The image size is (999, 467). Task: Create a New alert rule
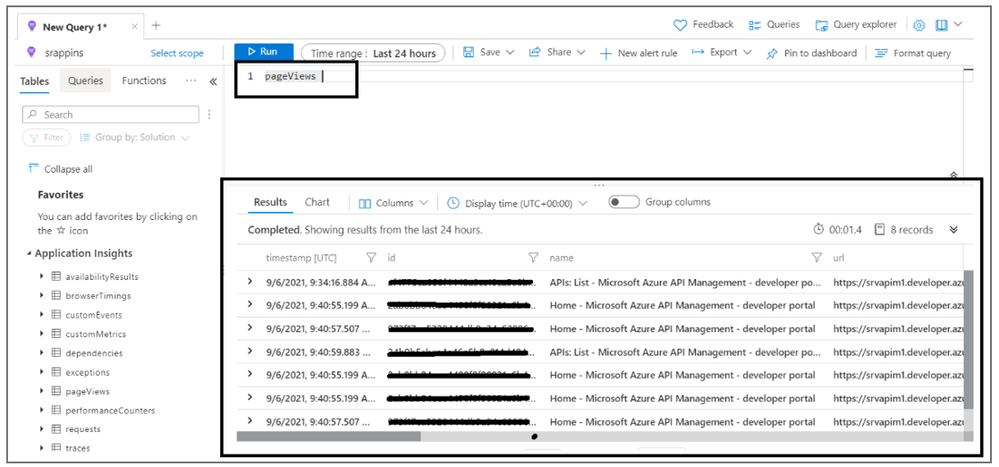tap(639, 54)
